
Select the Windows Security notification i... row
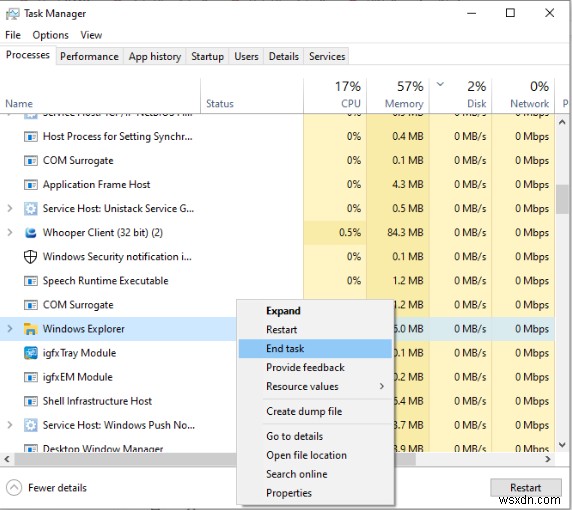(277, 257)
